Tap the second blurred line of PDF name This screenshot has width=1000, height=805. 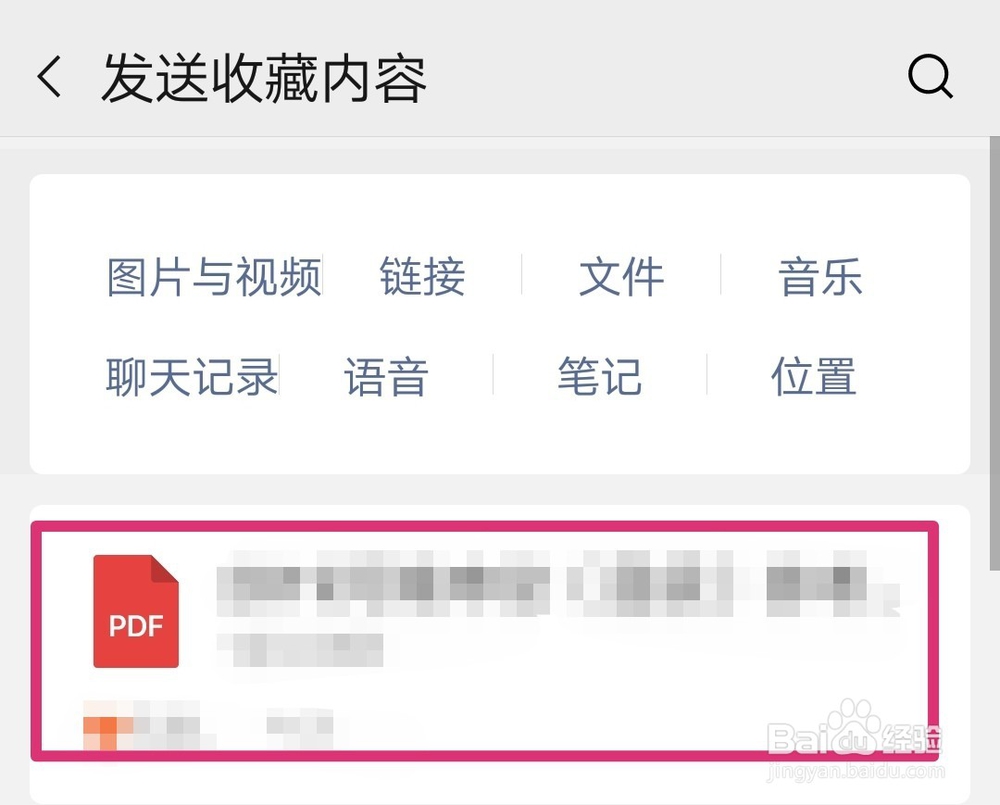pyautogui.click(x=300, y=649)
